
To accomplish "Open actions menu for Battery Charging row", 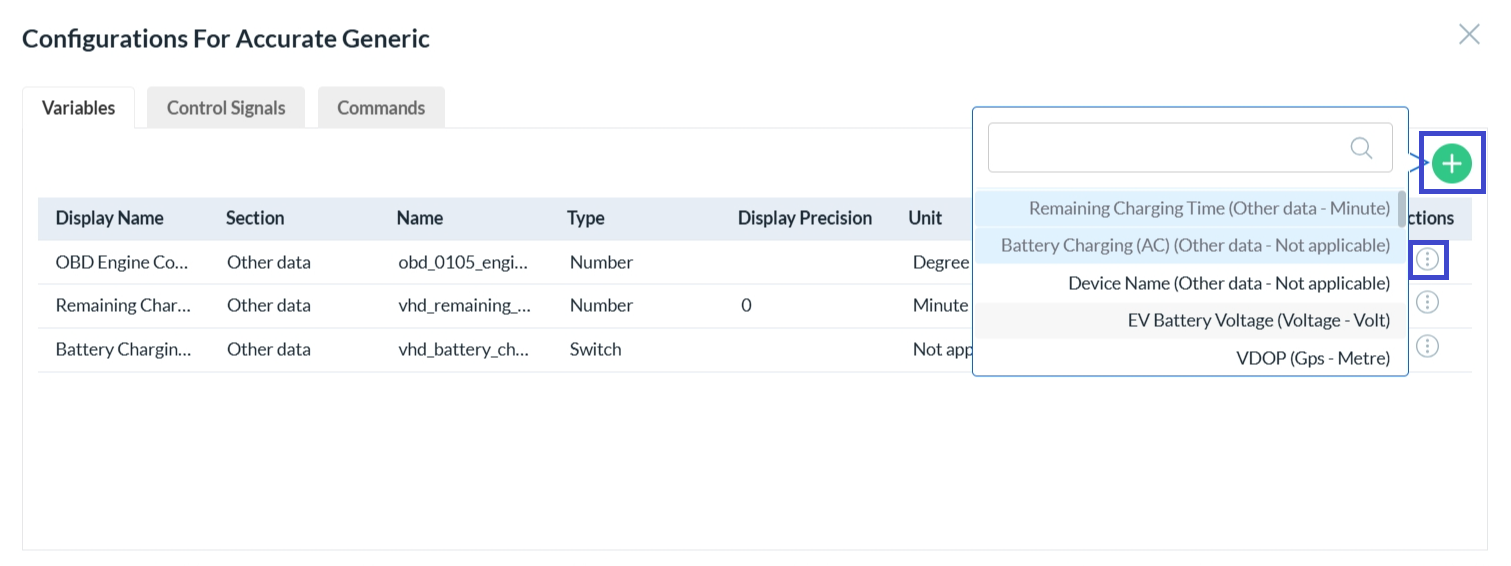I will 1428,346.
